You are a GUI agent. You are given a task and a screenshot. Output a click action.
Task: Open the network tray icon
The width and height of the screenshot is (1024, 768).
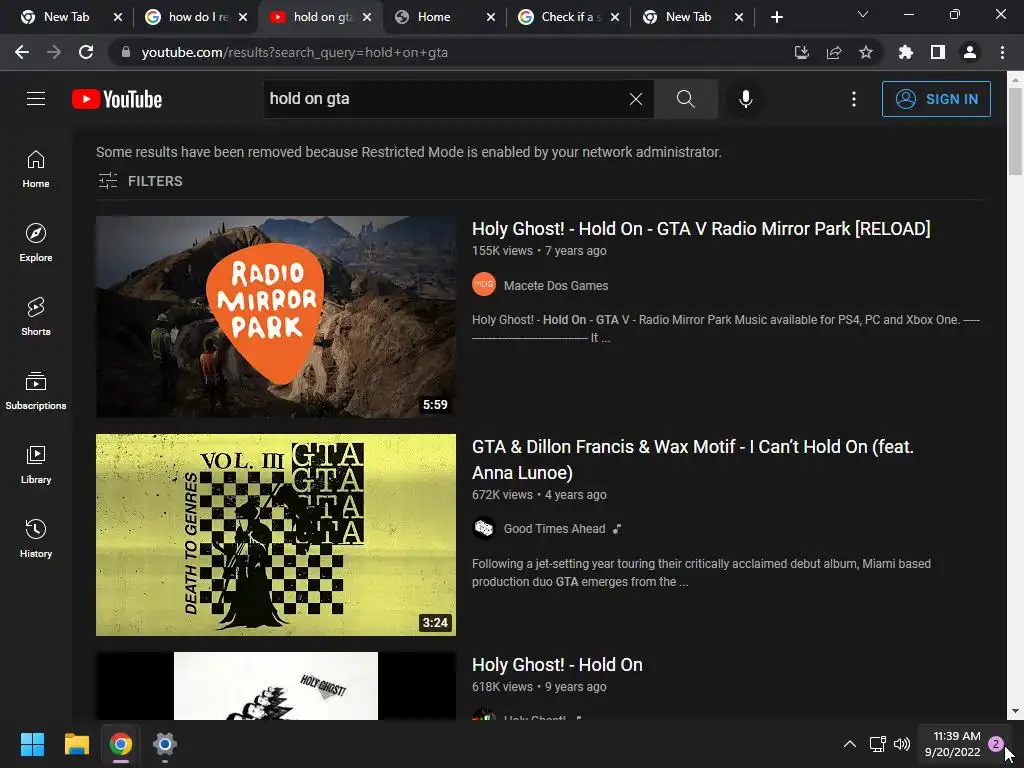(x=877, y=744)
